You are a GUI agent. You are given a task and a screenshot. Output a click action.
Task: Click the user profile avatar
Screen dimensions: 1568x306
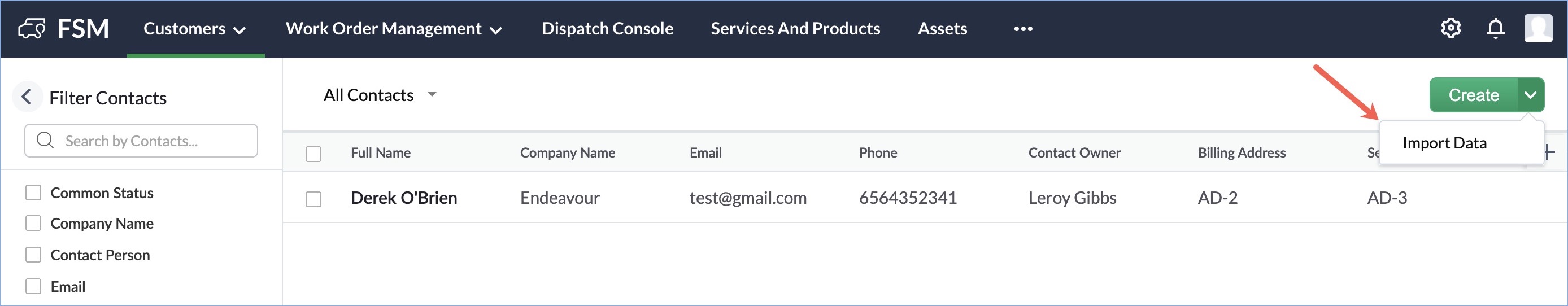click(1537, 28)
